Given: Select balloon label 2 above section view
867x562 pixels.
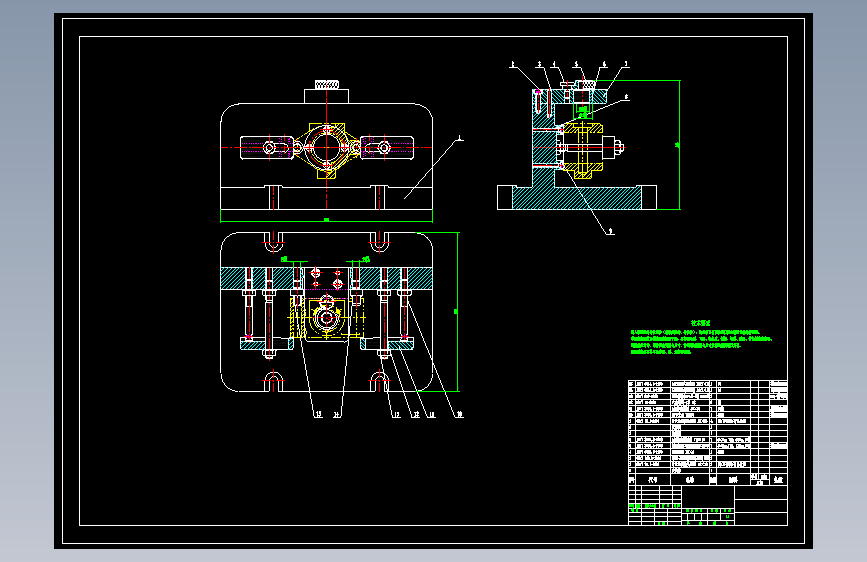Looking at the screenshot, I should click(513, 65).
